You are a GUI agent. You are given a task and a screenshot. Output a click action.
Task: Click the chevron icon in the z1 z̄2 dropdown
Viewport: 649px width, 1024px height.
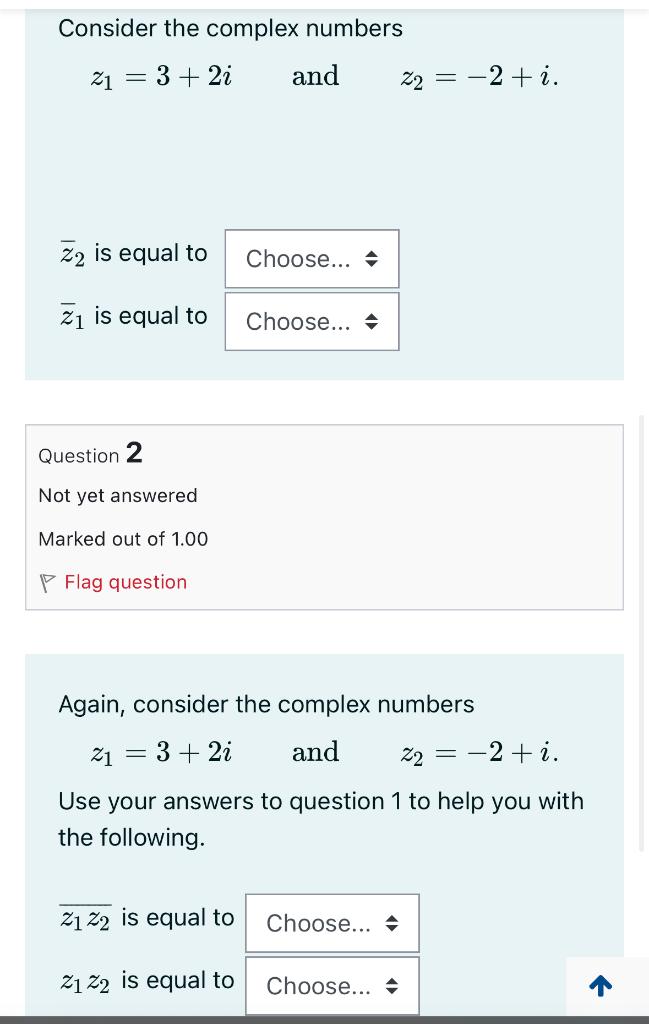click(x=390, y=986)
